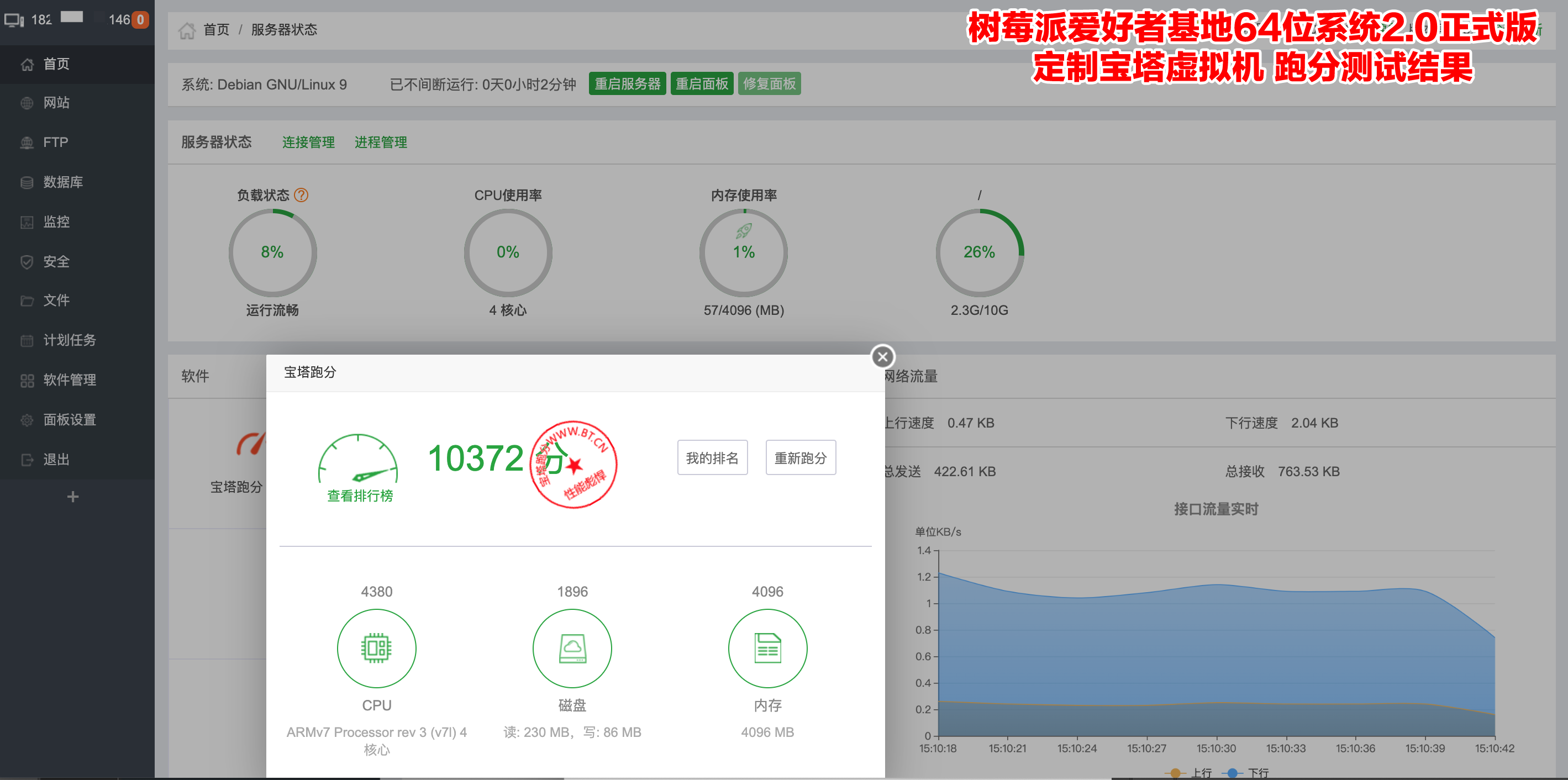Select 安全 (Security) in the sidebar
This screenshot has height=780, width=1568.
coord(56,262)
